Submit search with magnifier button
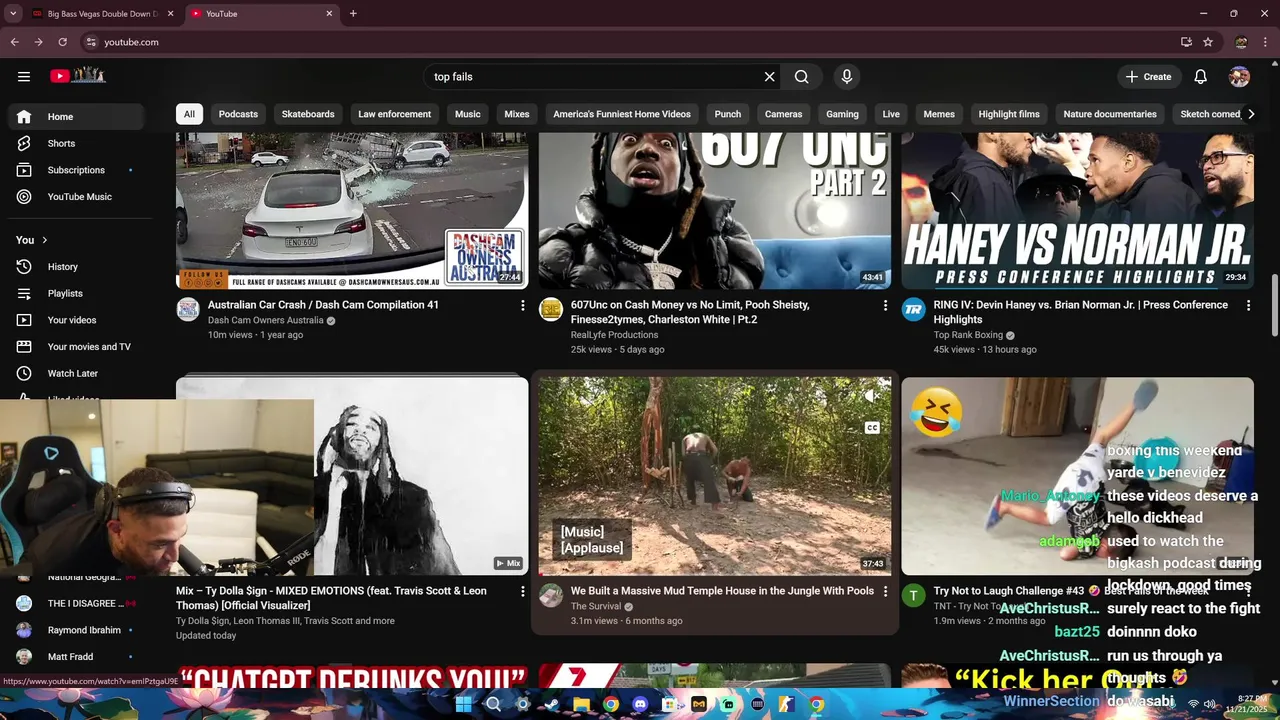The height and width of the screenshot is (720, 1280). (801, 77)
